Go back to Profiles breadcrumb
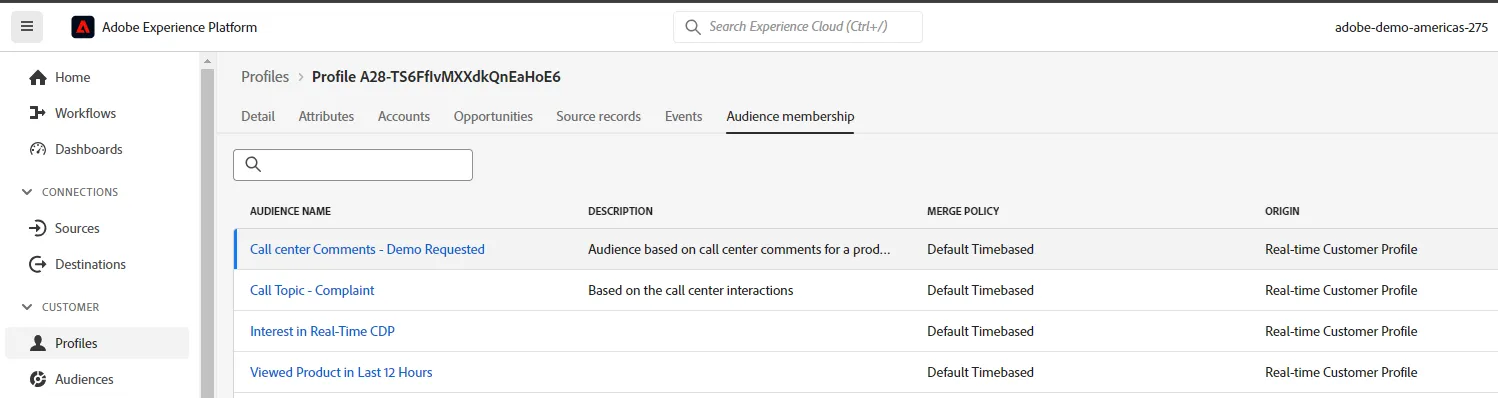The height and width of the screenshot is (398, 1498). 265,77
